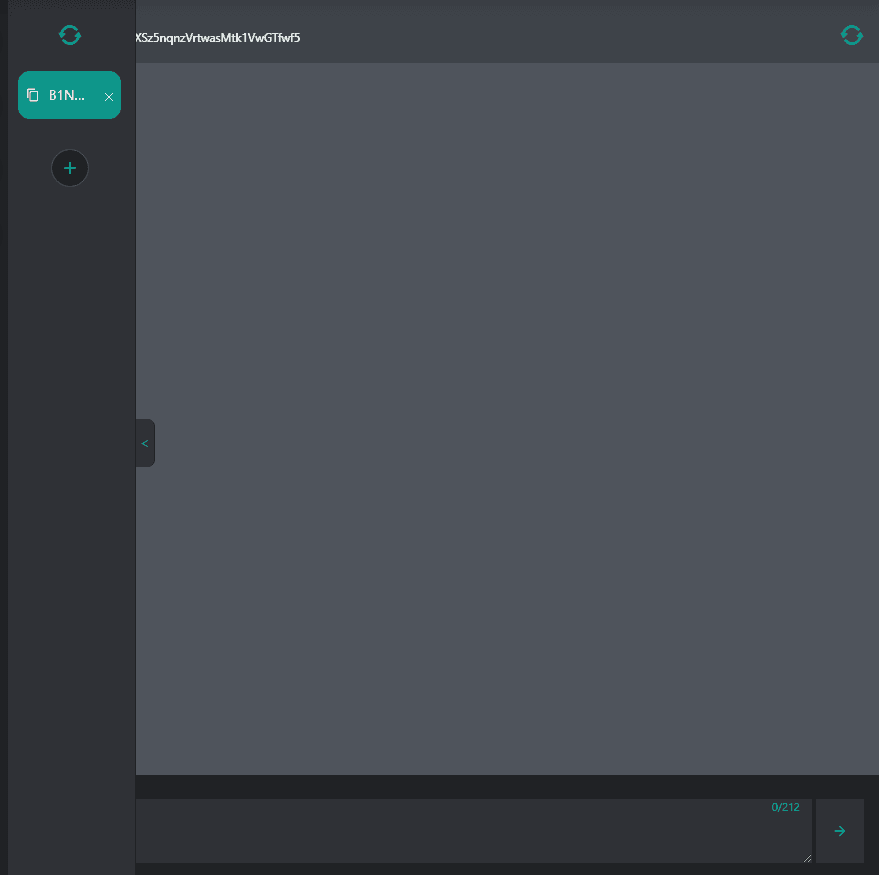Click the refresh icon atop the sidebar
Image resolution: width=879 pixels, height=875 pixels.
pos(70,35)
